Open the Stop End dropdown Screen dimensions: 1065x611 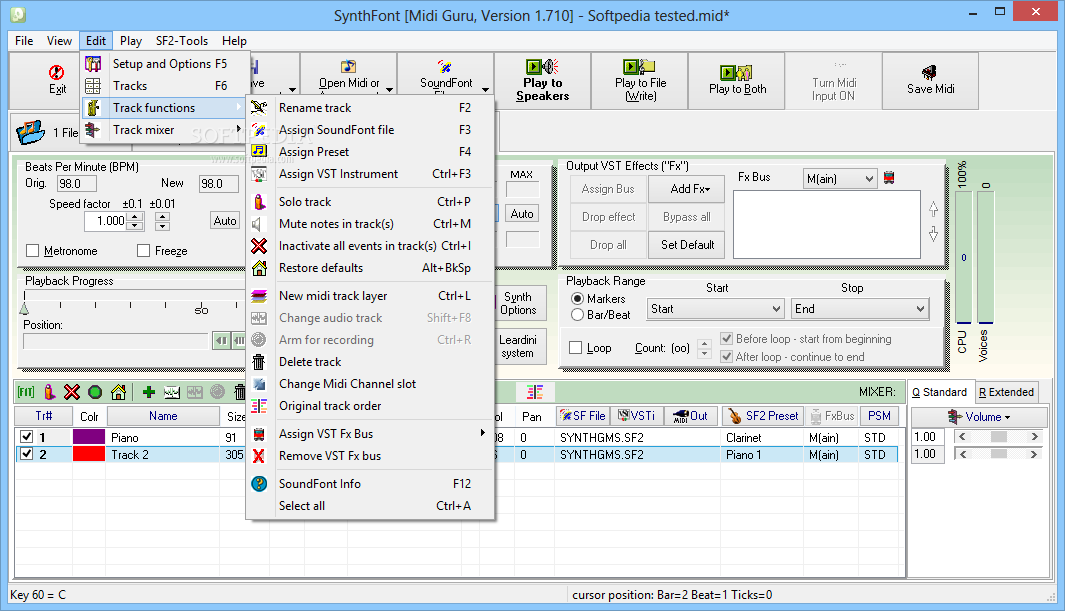point(859,309)
